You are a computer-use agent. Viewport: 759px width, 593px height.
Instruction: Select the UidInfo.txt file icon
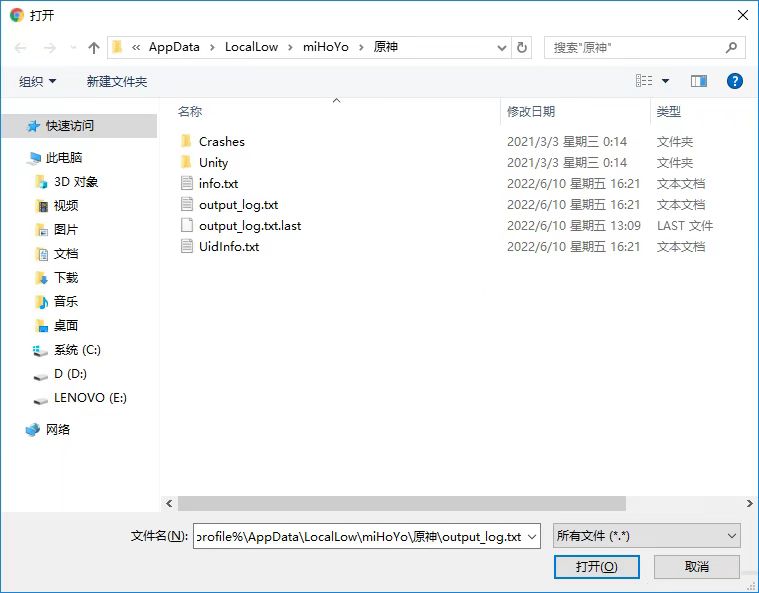click(186, 246)
